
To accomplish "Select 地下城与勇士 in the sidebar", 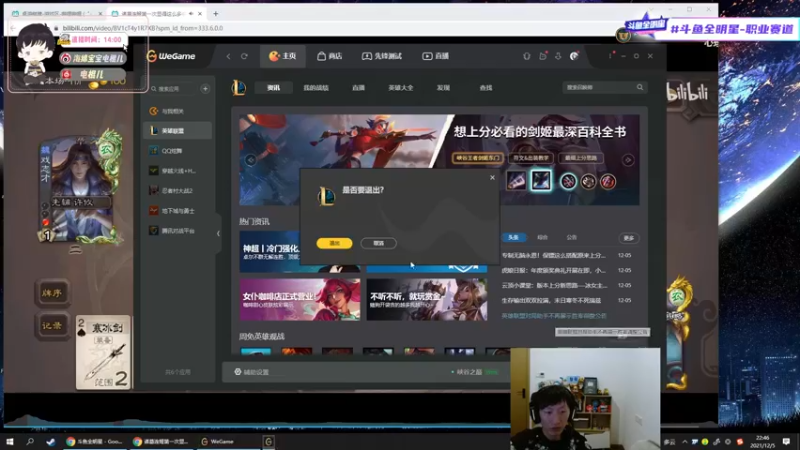I will tap(178, 211).
